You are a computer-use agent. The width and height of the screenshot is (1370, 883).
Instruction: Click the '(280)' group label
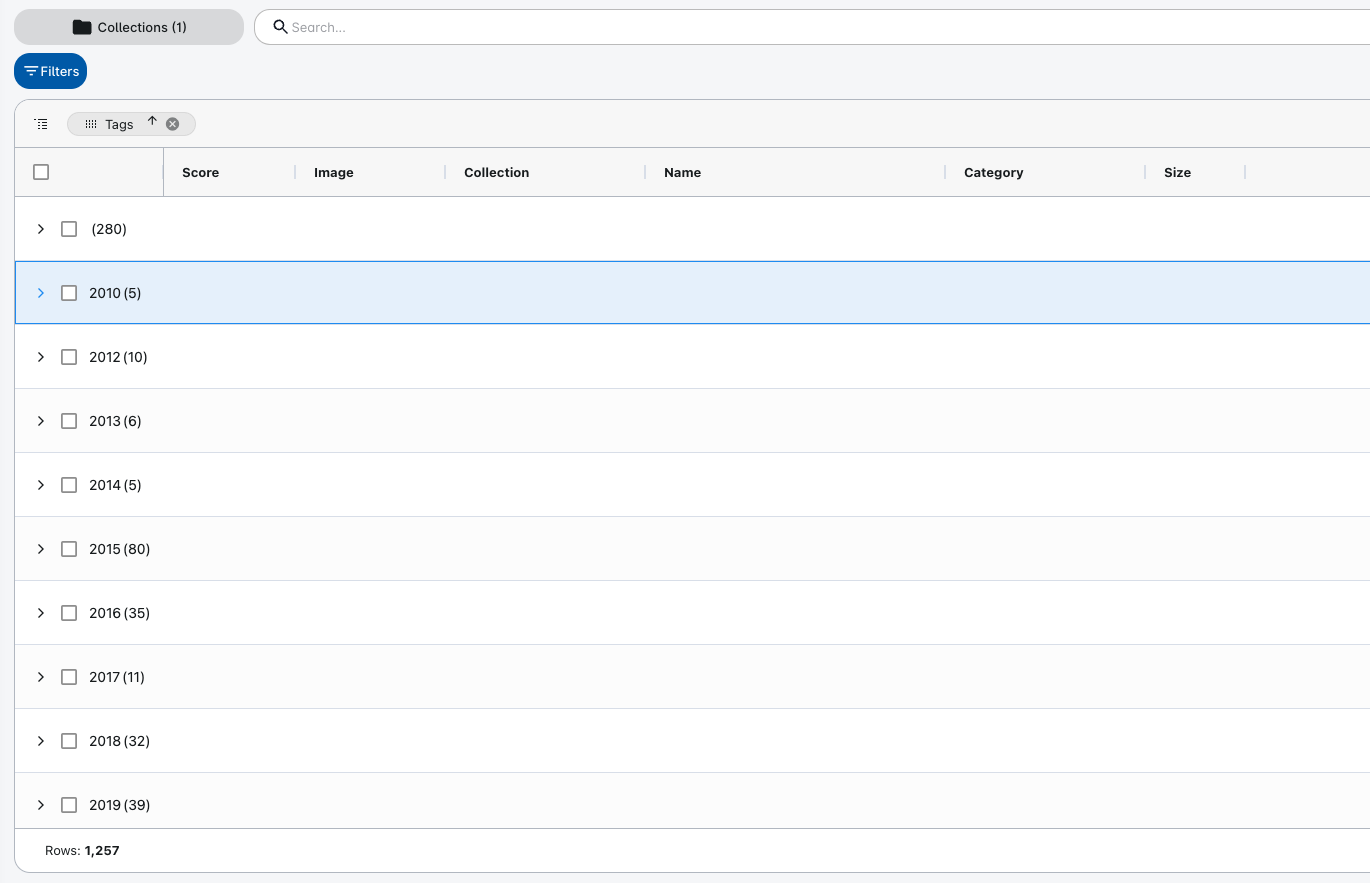[109, 229]
